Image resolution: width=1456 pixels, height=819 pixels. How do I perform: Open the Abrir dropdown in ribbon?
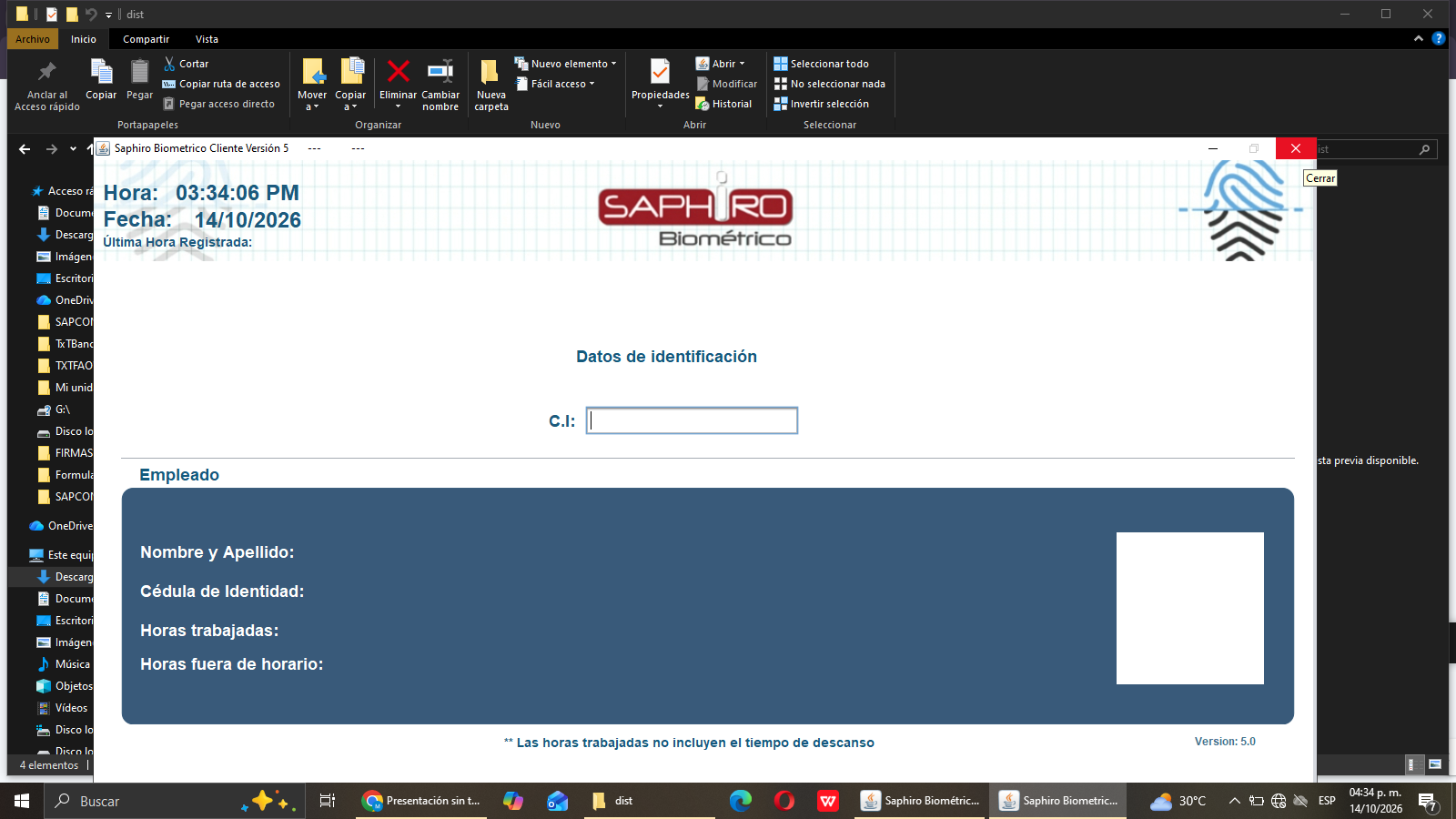tap(721, 64)
